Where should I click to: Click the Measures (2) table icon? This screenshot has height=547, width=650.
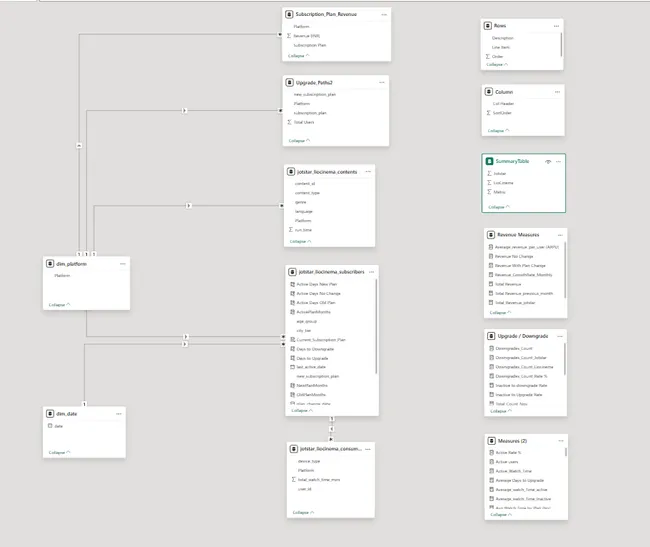click(x=492, y=441)
